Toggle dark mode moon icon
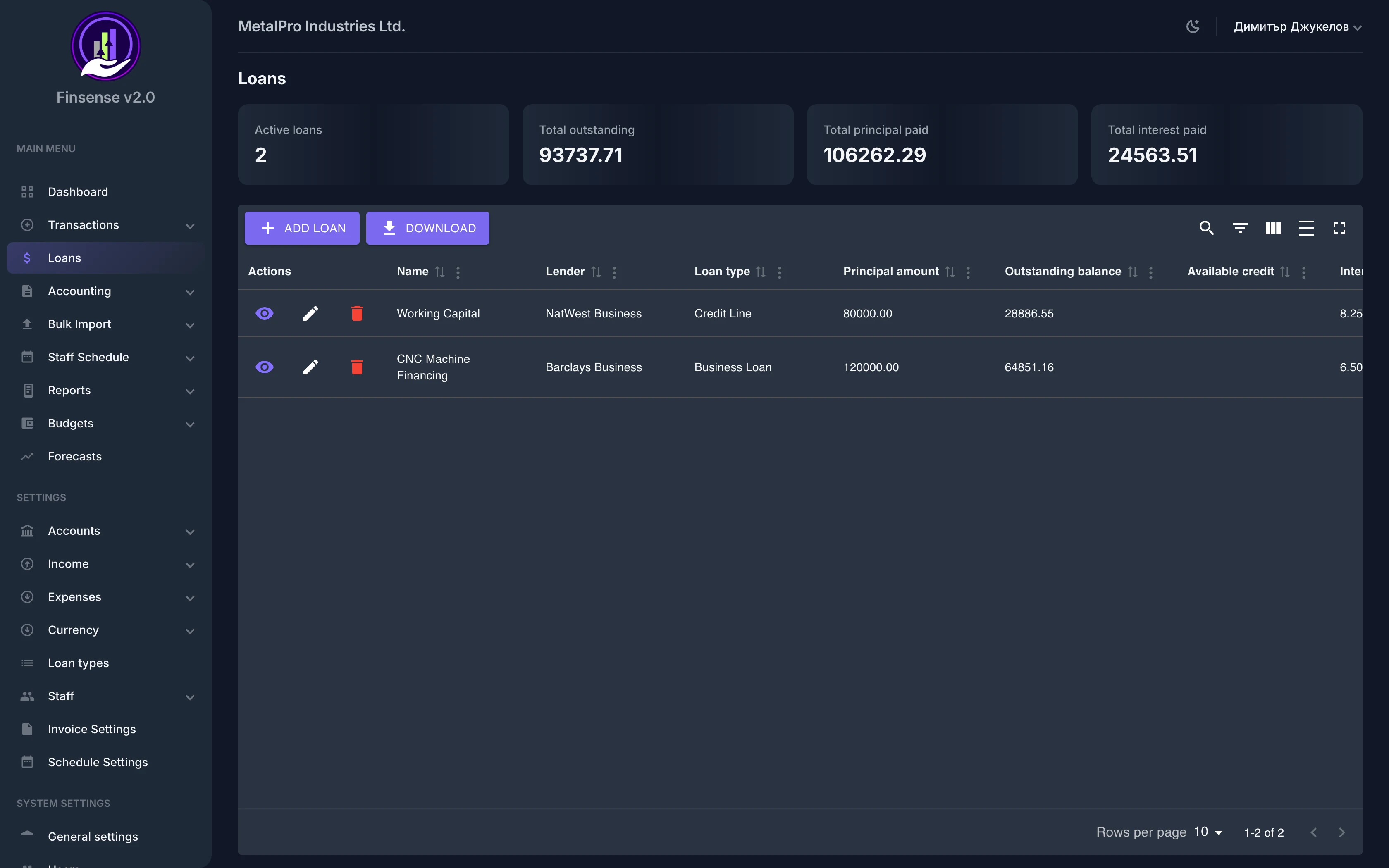The image size is (1389, 868). tap(1193, 26)
